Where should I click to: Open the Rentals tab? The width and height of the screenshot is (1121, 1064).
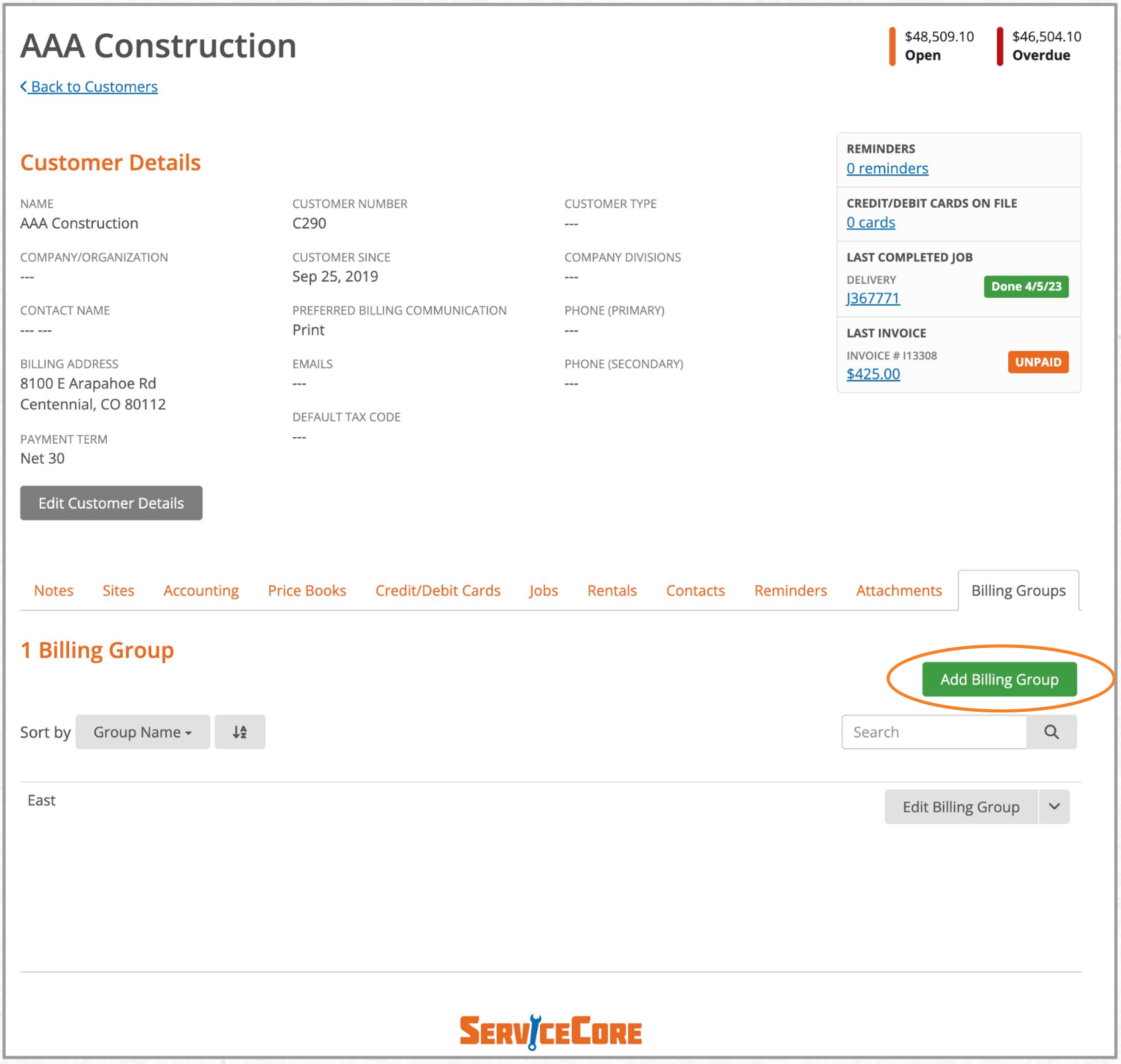[611, 590]
